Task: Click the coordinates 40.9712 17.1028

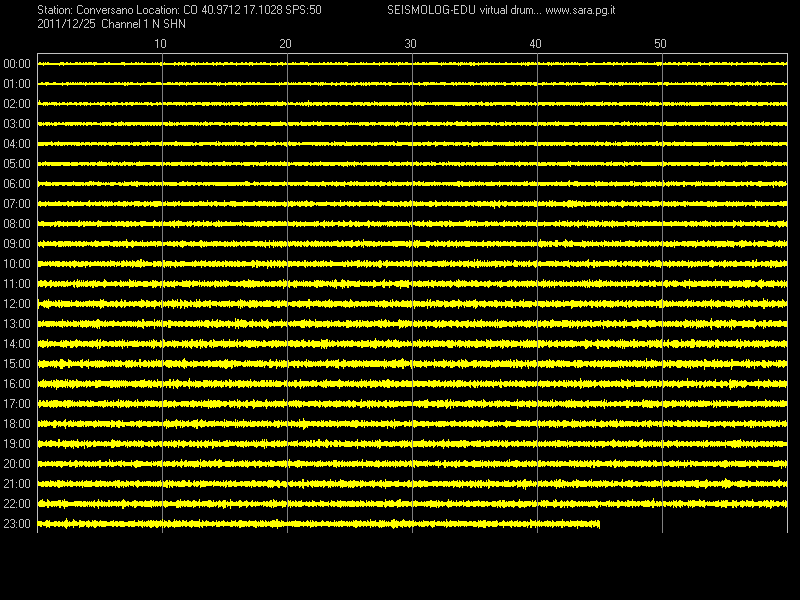Action: tap(242, 10)
